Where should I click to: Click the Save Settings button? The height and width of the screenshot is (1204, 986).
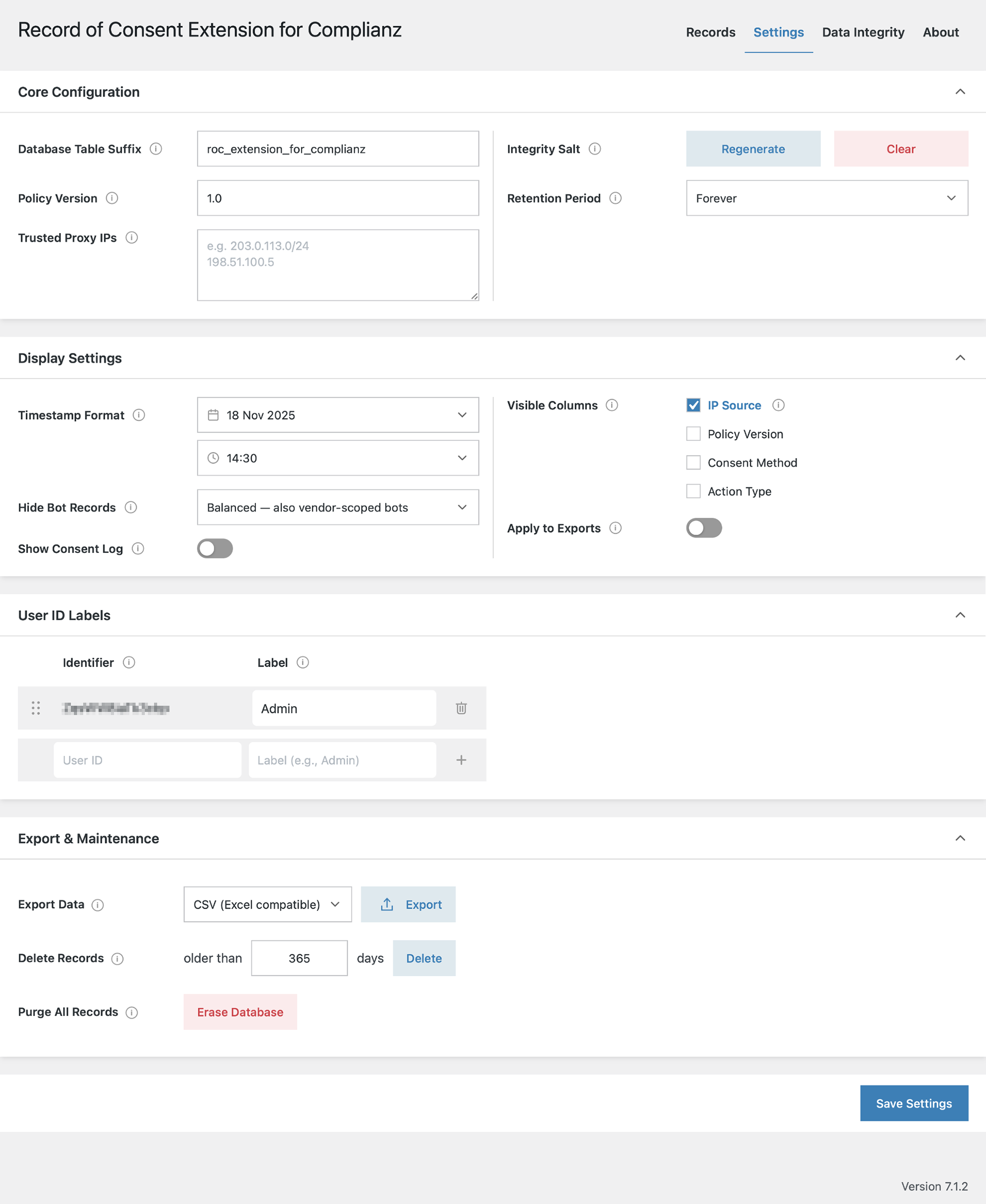point(914,1103)
